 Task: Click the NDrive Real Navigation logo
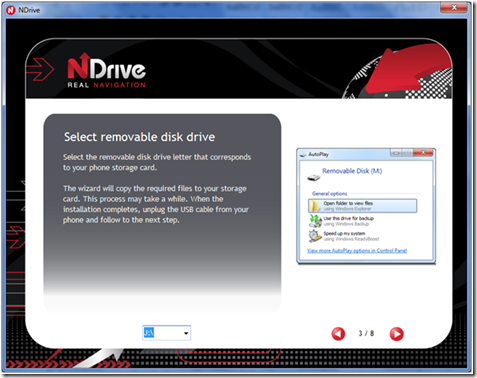[106, 71]
